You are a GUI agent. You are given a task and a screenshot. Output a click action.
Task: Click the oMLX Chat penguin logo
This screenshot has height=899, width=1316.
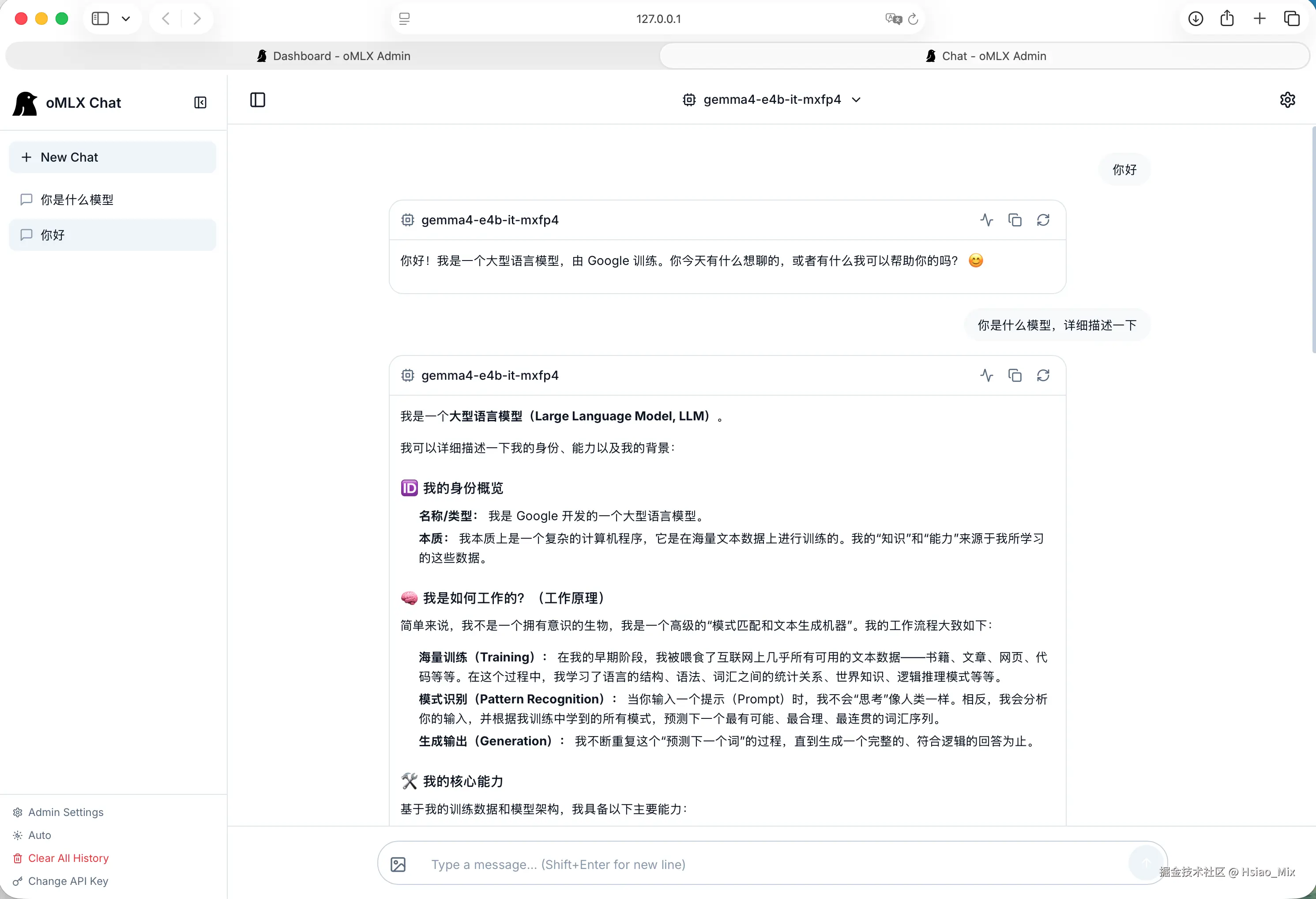click(24, 102)
